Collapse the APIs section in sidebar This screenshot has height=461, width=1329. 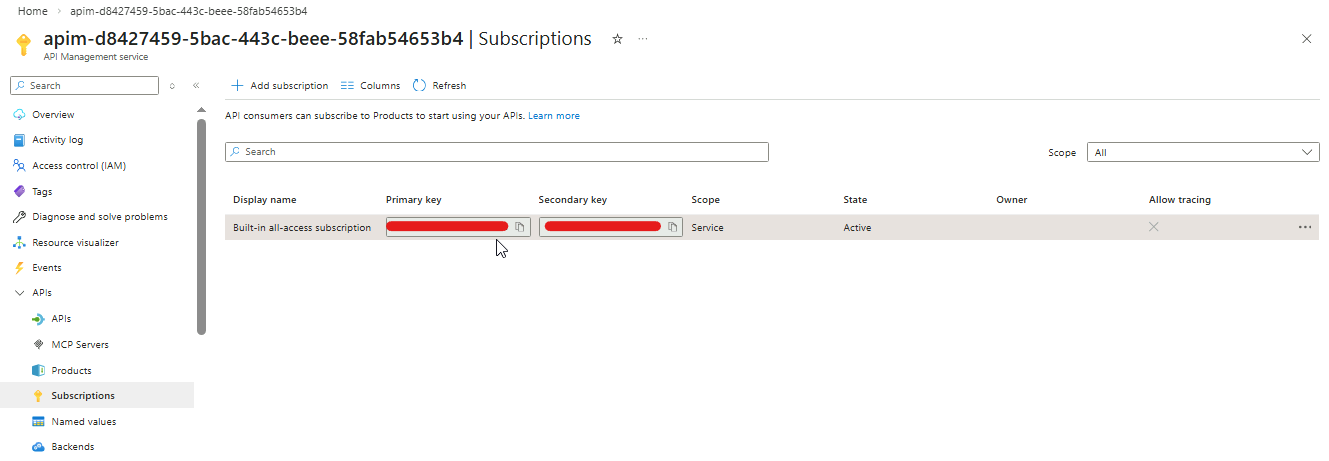coord(19,293)
